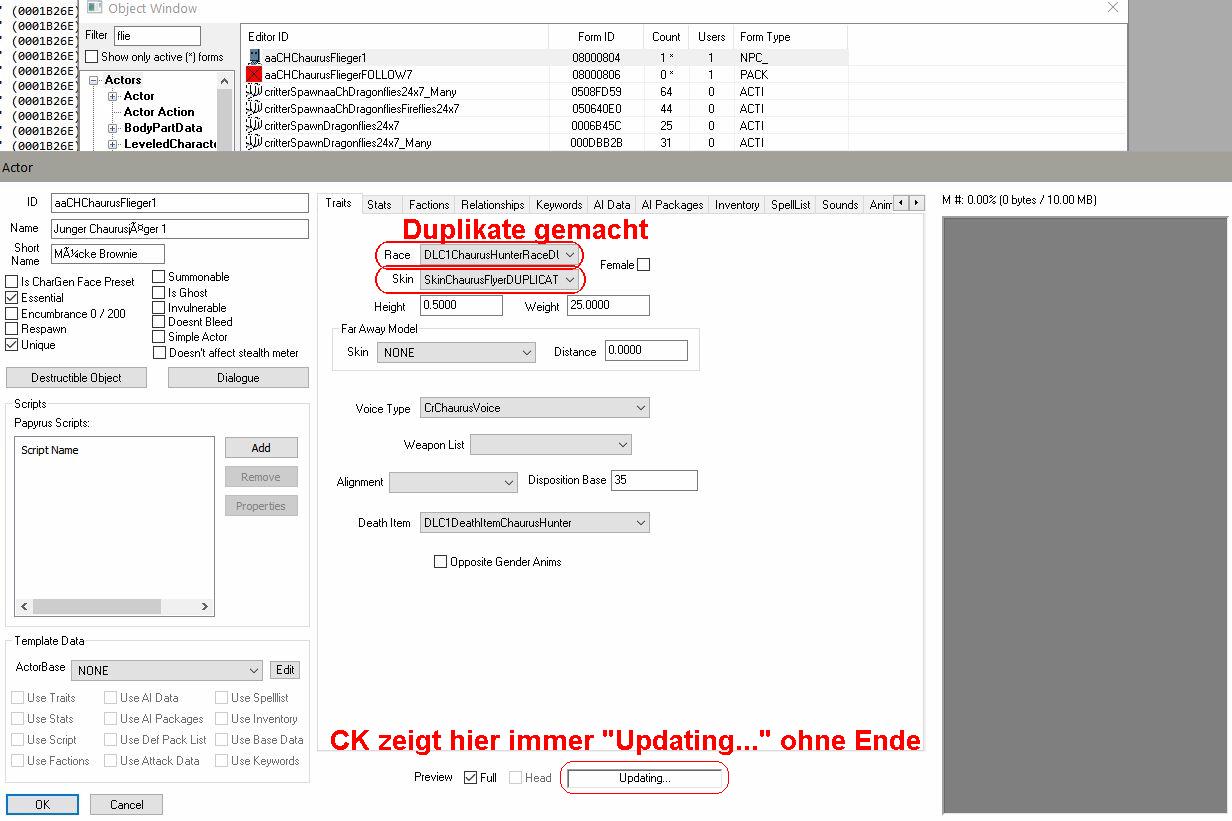Viewport: 1232px width, 821px height.
Task: Click the activator icon beside critterSpawnDragonflies24x7_Many
Action: pos(254,143)
